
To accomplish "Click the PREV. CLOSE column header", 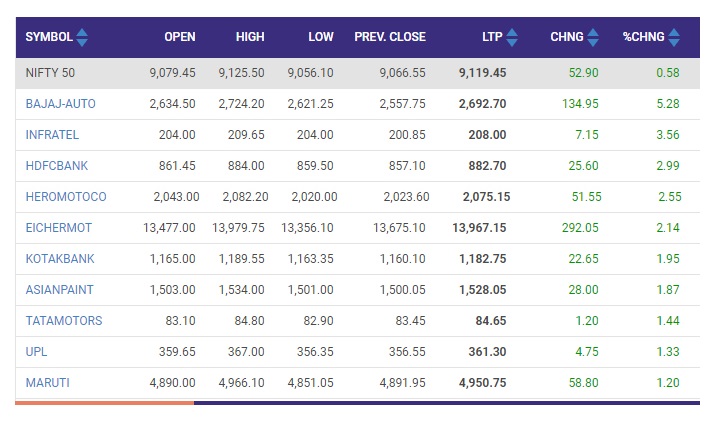I will pos(390,37).
